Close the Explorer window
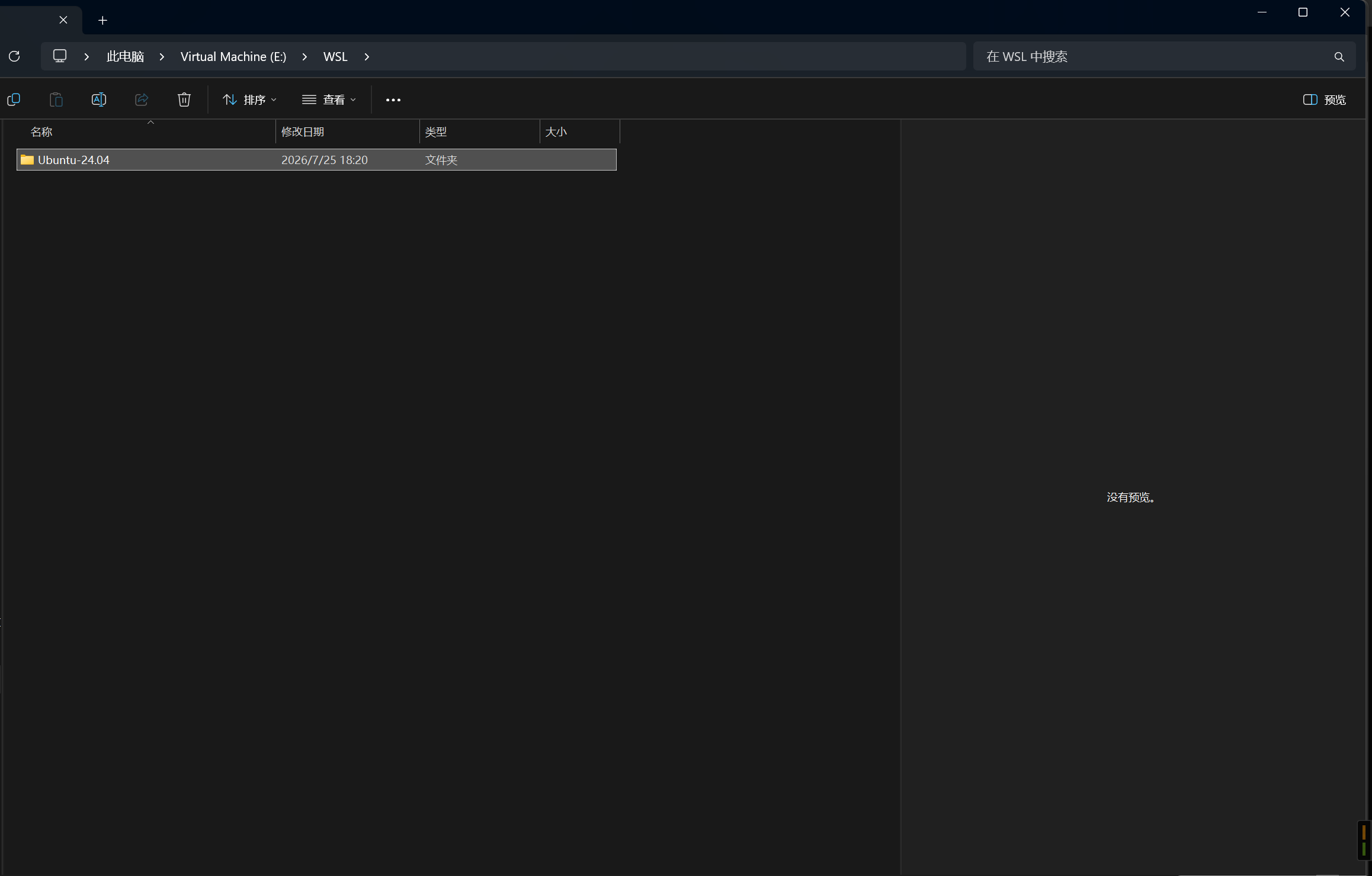 (x=1345, y=12)
